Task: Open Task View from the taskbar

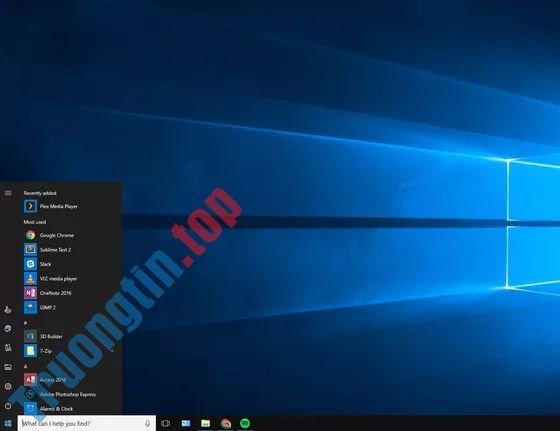Action: coord(165,424)
